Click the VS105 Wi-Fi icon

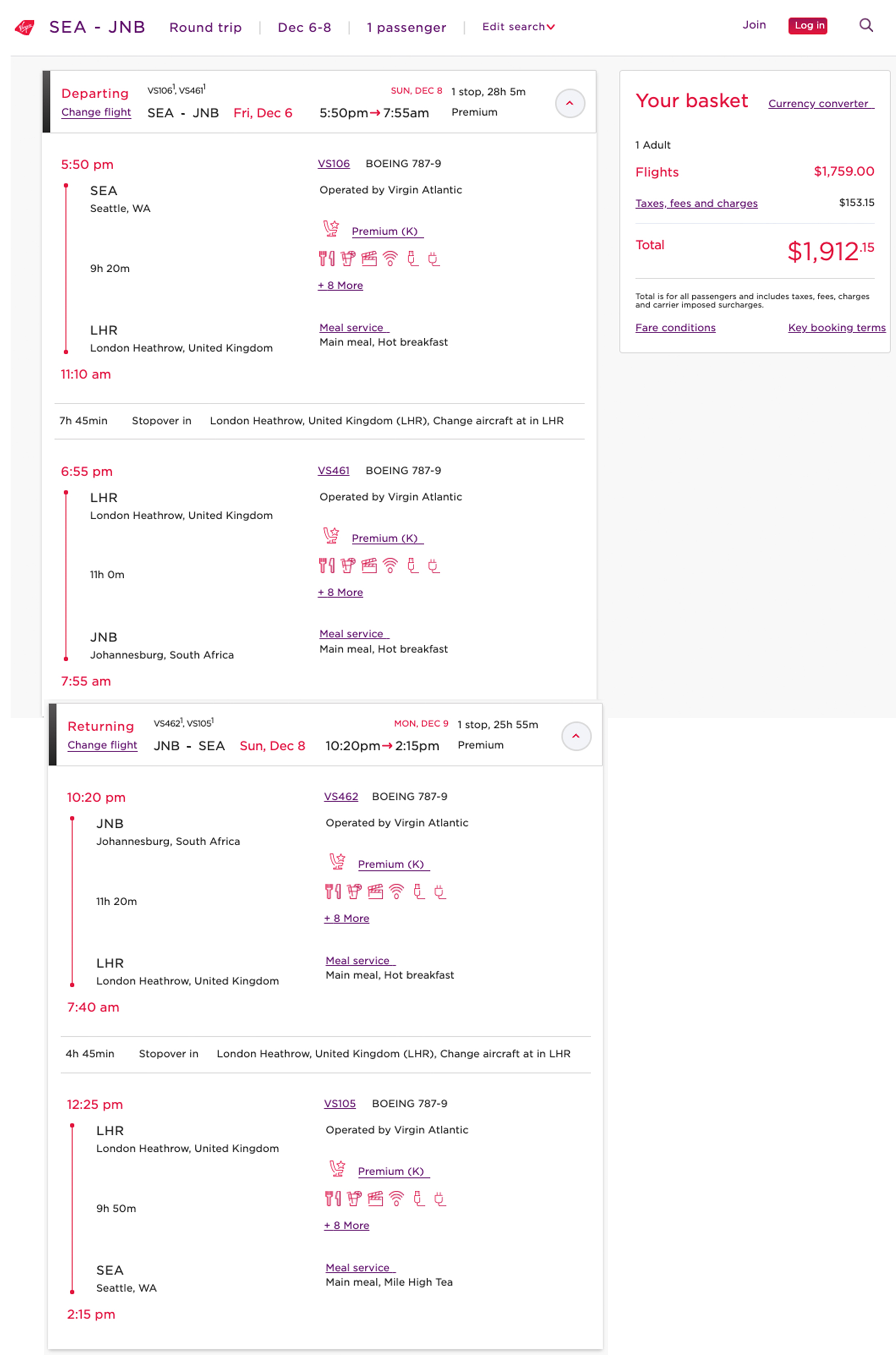pyautogui.click(x=396, y=1198)
